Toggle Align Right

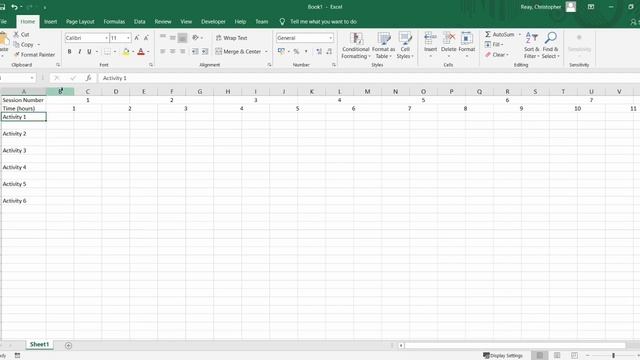[182, 51]
